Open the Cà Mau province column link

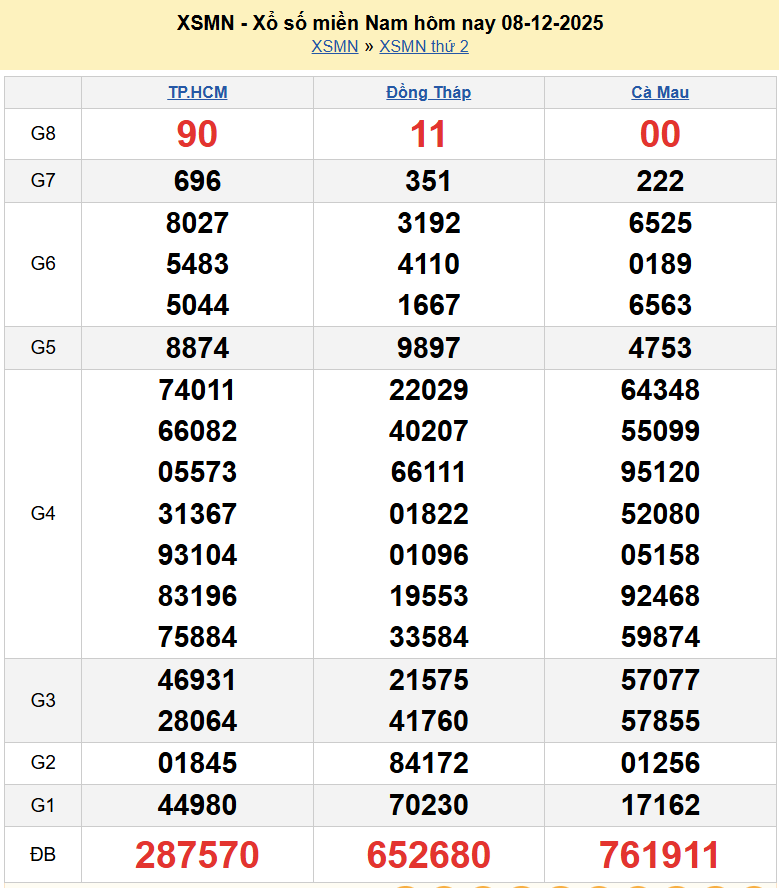click(660, 92)
